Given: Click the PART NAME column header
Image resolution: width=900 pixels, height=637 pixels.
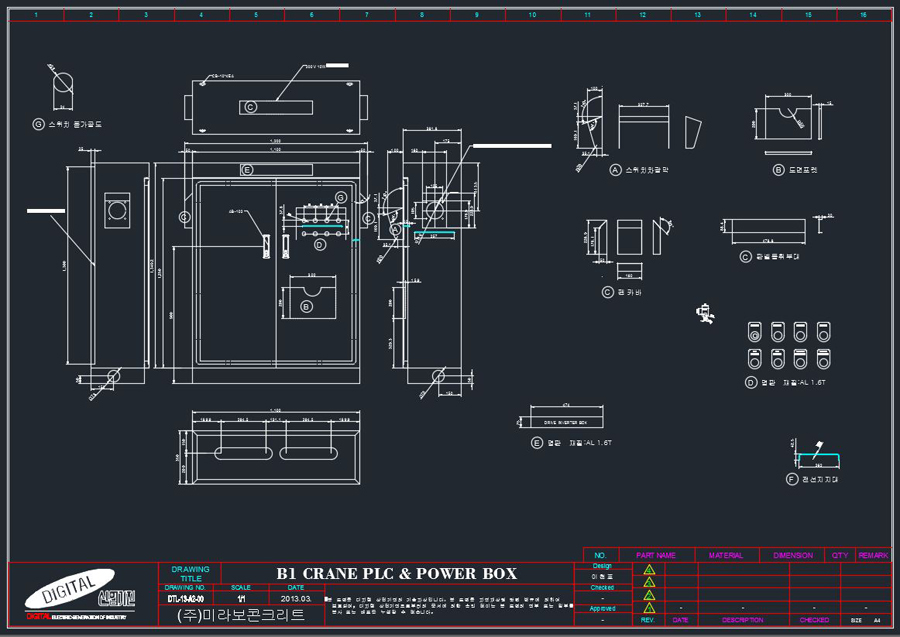Looking at the screenshot, I should [x=655, y=555].
